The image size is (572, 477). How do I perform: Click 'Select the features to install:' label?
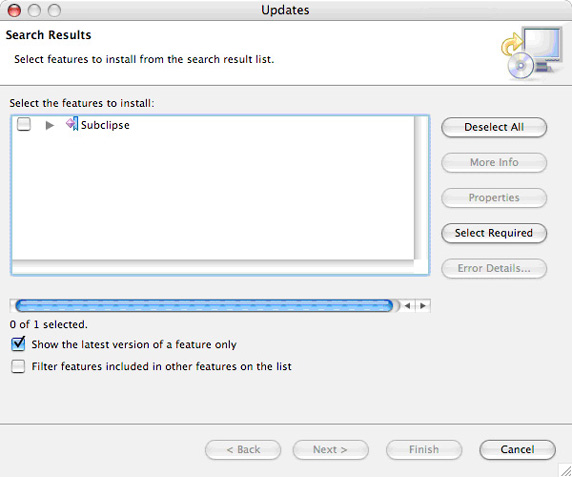point(82,103)
